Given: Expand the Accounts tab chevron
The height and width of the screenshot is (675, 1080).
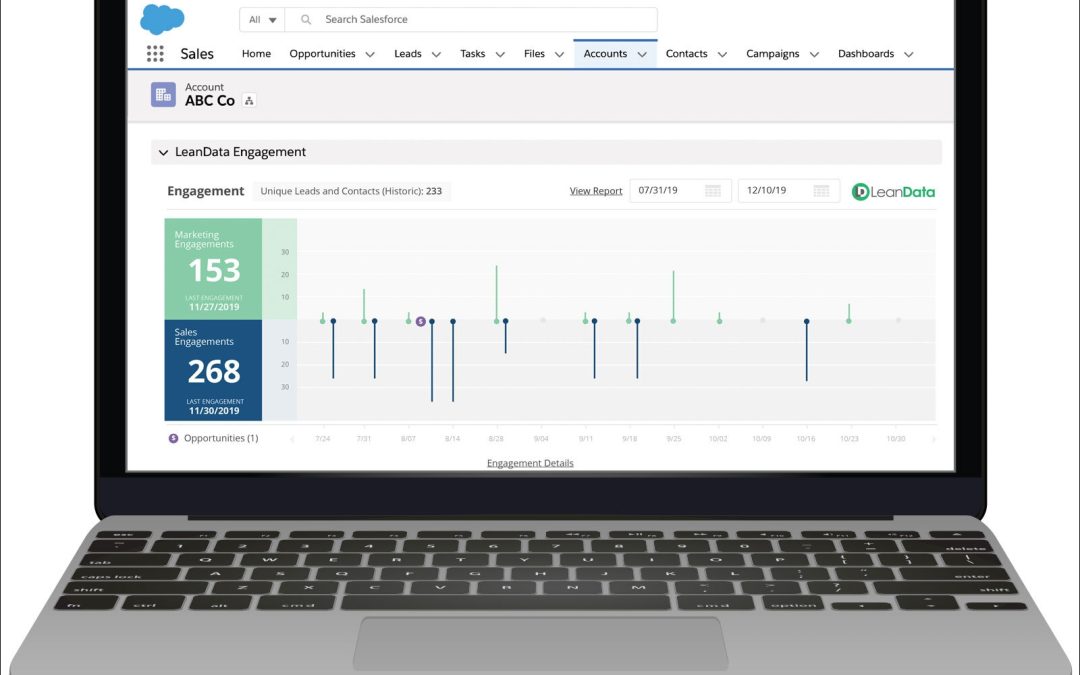Looking at the screenshot, I should tap(642, 54).
